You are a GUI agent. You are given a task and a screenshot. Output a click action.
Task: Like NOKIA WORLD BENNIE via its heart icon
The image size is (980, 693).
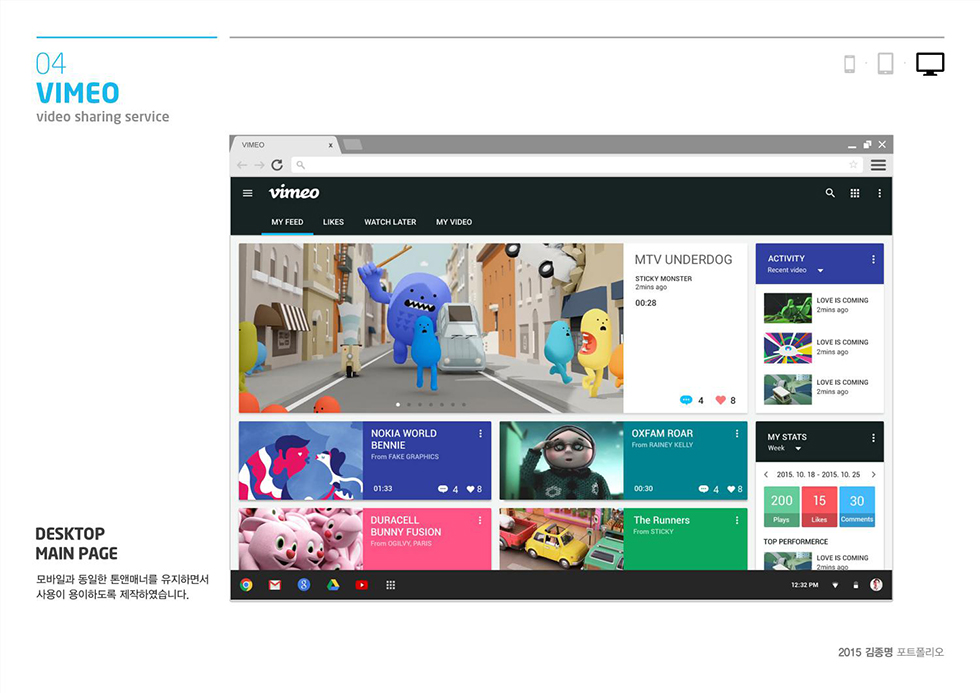pyautogui.click(x=473, y=489)
